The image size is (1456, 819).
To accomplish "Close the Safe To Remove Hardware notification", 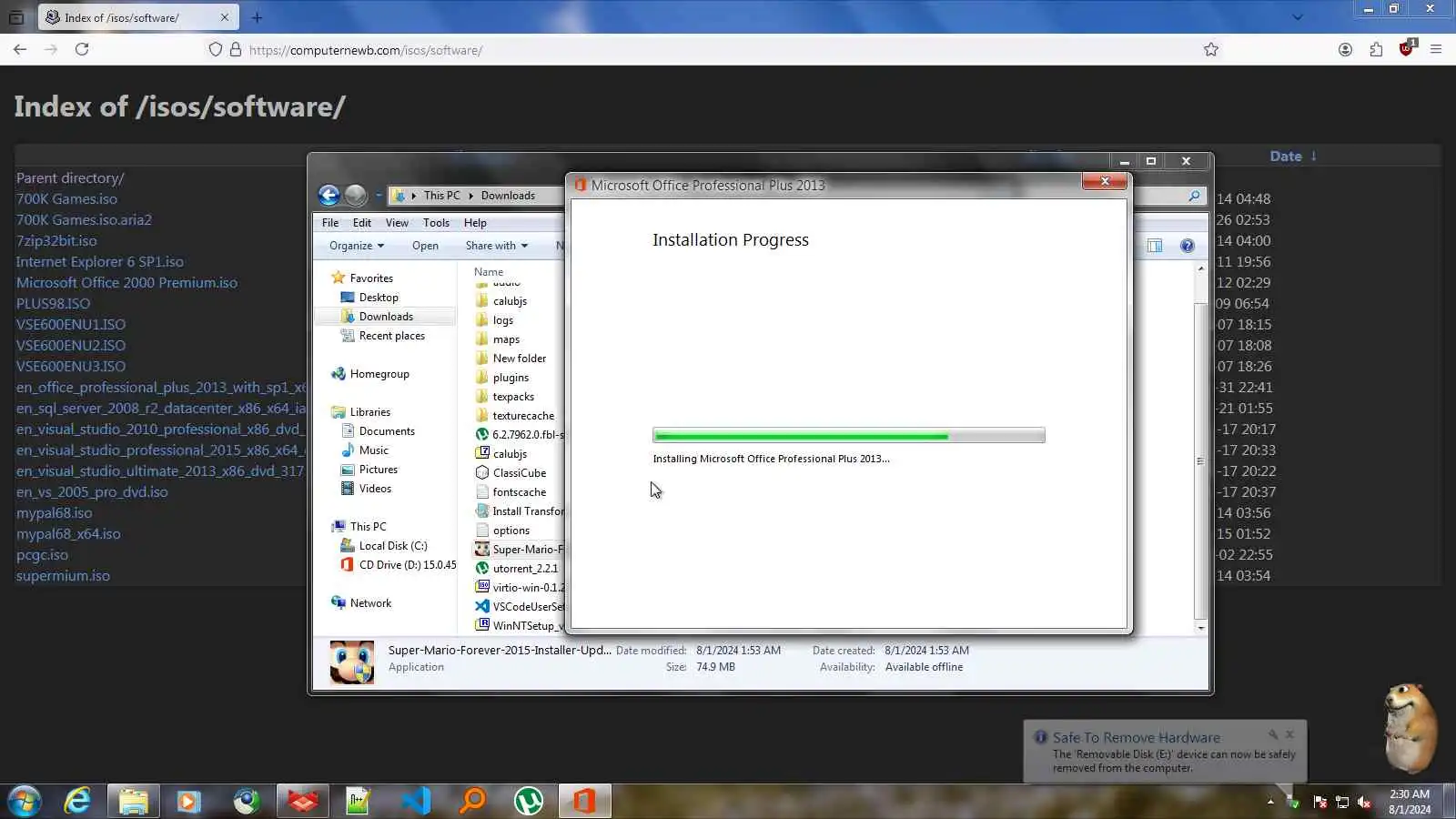I will 1289,734.
